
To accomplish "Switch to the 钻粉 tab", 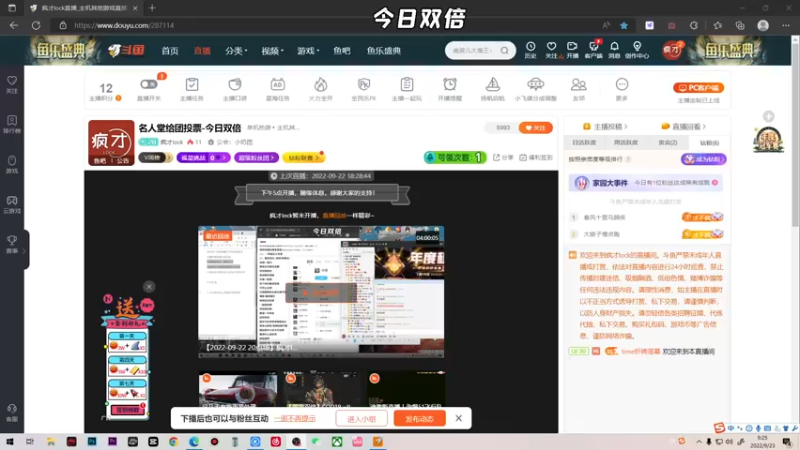I will point(709,143).
